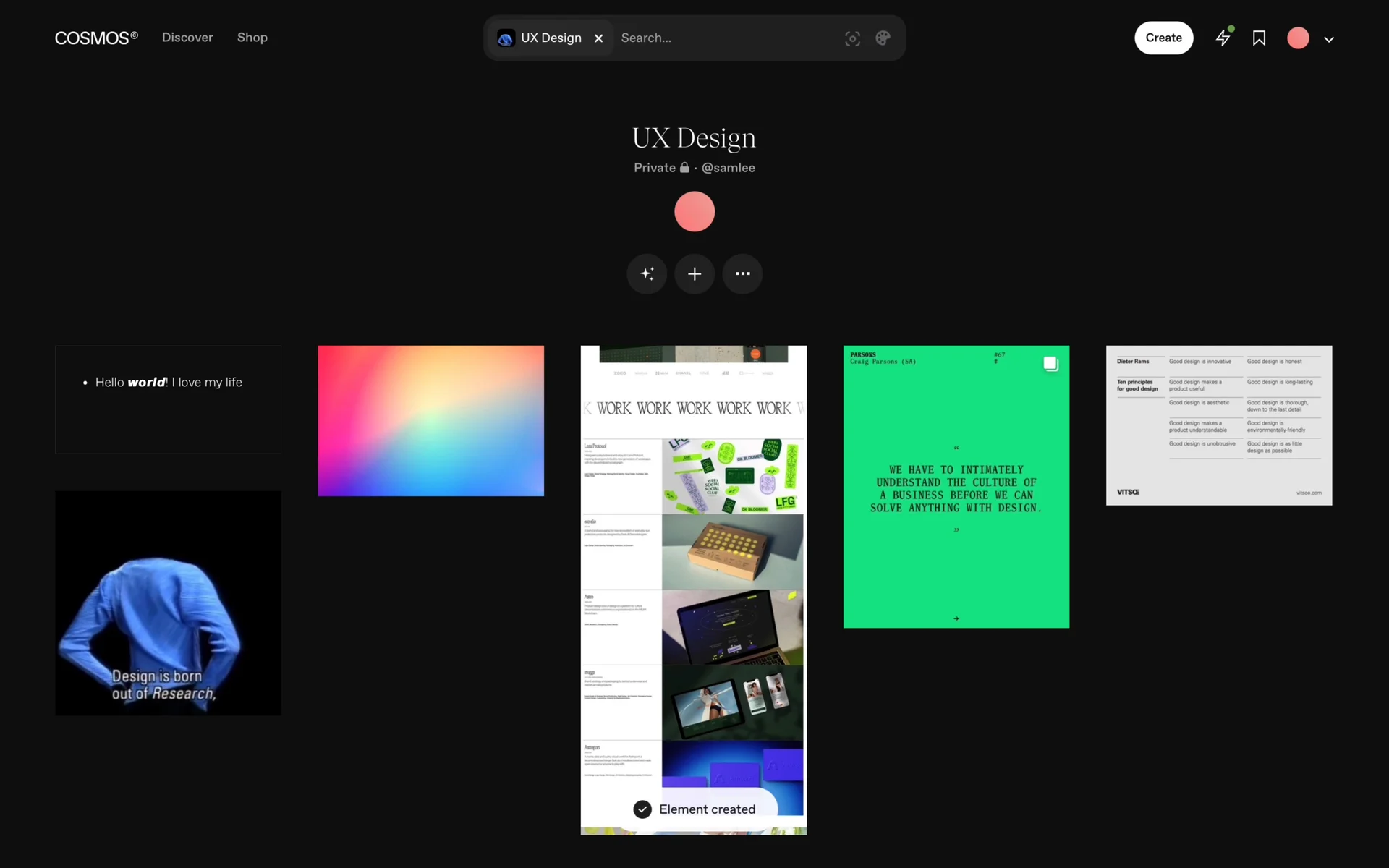Remove the UX Design search filter chip

598,38
